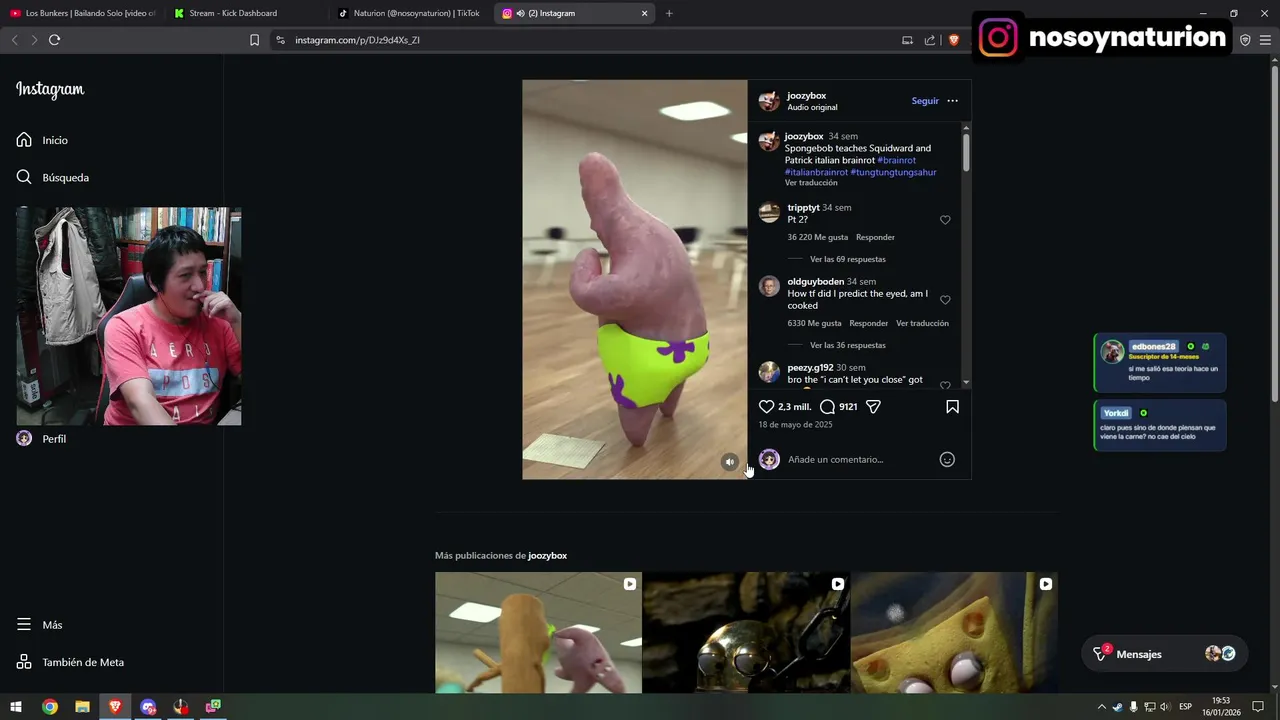Open the #italianbrainrot hashtag

pyautogui.click(x=816, y=172)
